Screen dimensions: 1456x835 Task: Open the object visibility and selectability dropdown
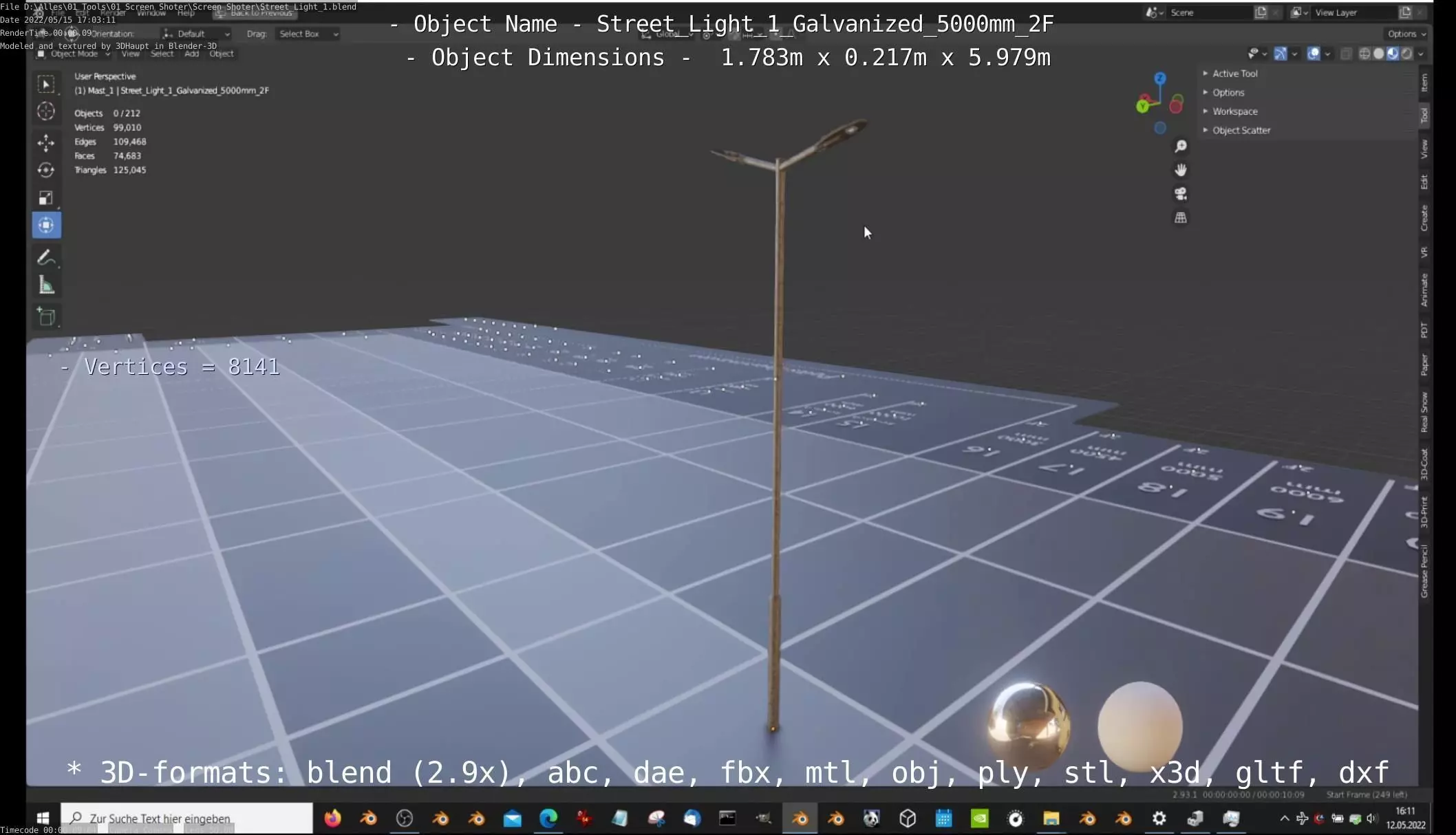tap(1257, 54)
